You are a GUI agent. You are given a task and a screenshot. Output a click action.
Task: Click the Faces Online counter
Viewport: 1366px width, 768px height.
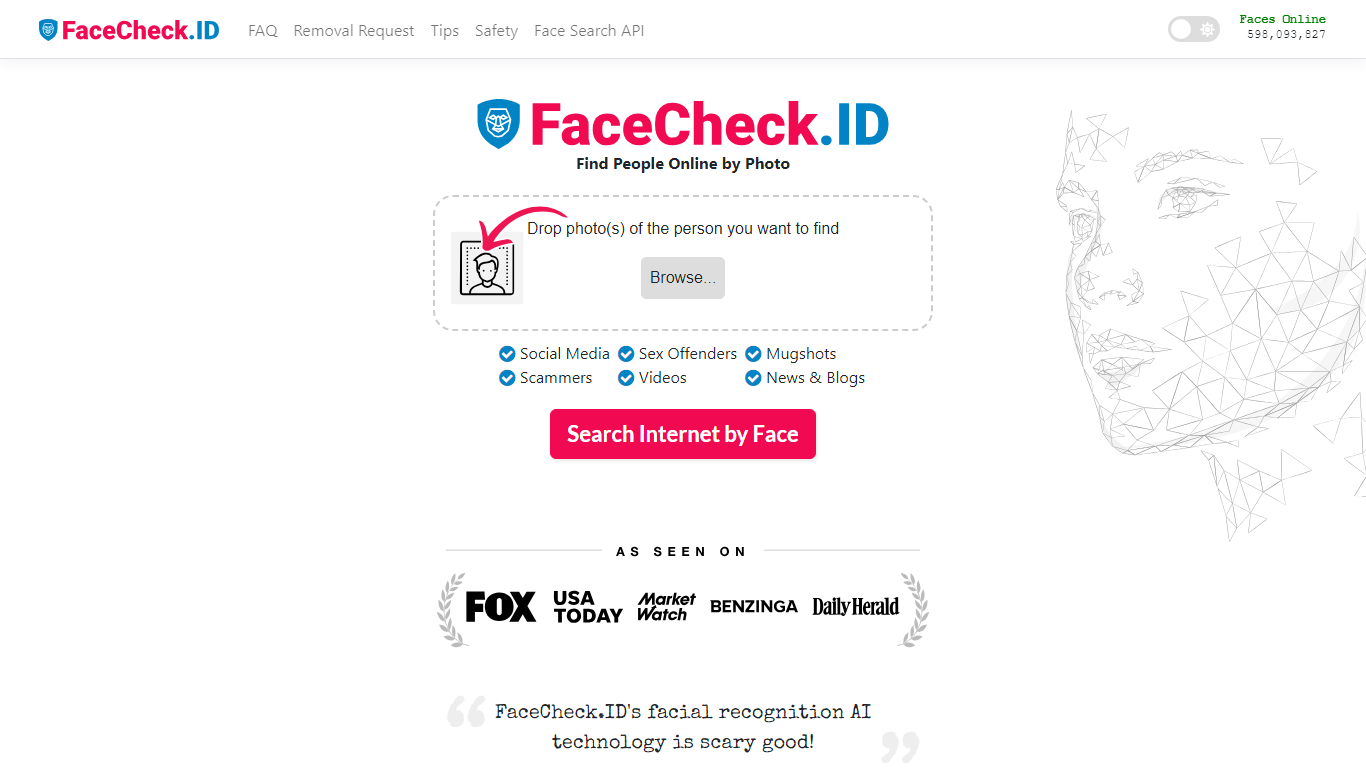tap(1285, 27)
